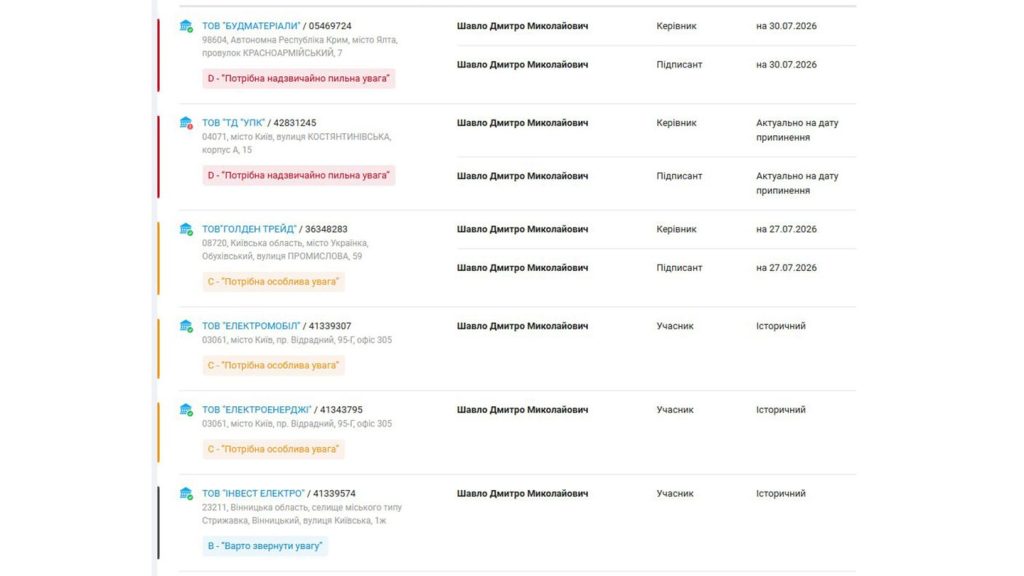Click the C rating badge for ЕЛЕКТРОЕНЕРДЖІ
The image size is (1024, 576).
[273, 449]
